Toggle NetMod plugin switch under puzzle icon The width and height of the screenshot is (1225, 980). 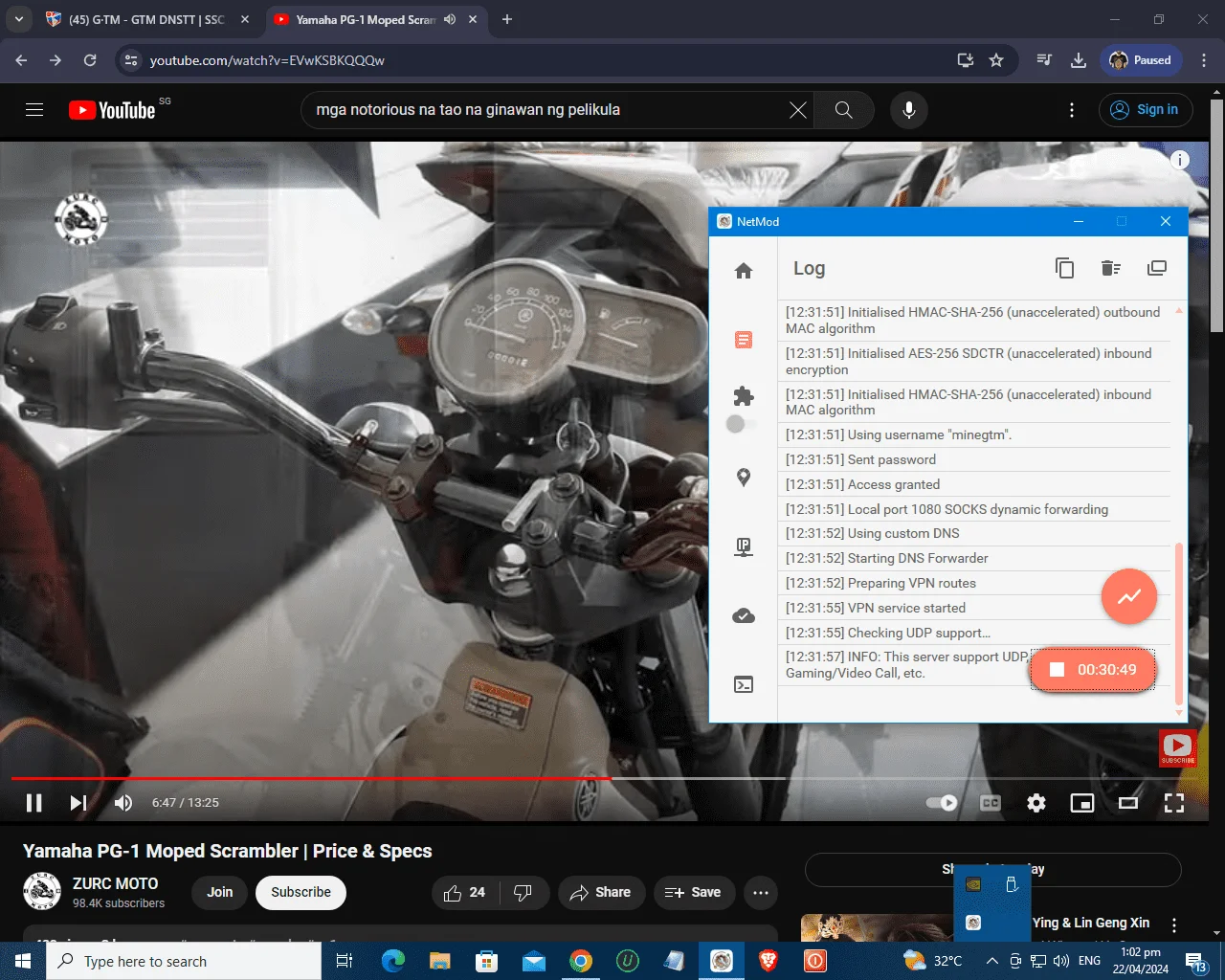tap(740, 424)
